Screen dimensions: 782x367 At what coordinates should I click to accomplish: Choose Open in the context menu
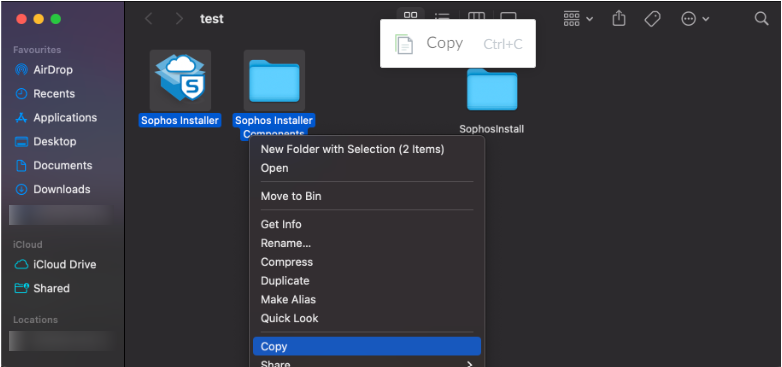pyautogui.click(x=274, y=168)
